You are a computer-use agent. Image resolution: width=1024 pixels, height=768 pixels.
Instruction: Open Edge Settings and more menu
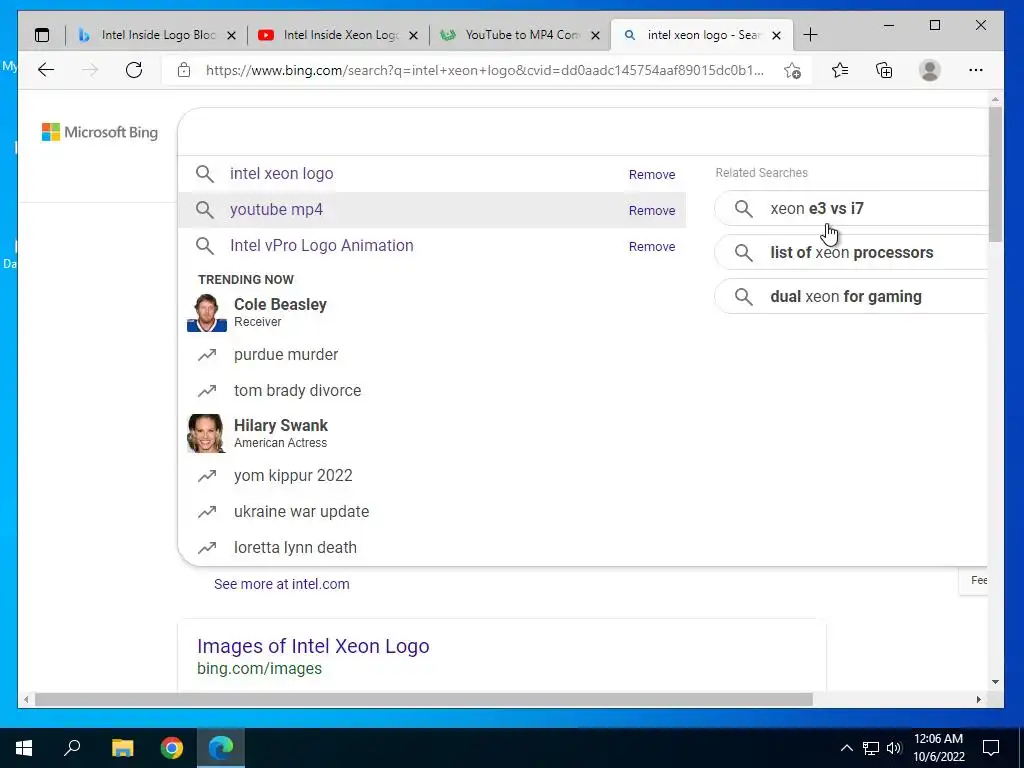[976, 70]
